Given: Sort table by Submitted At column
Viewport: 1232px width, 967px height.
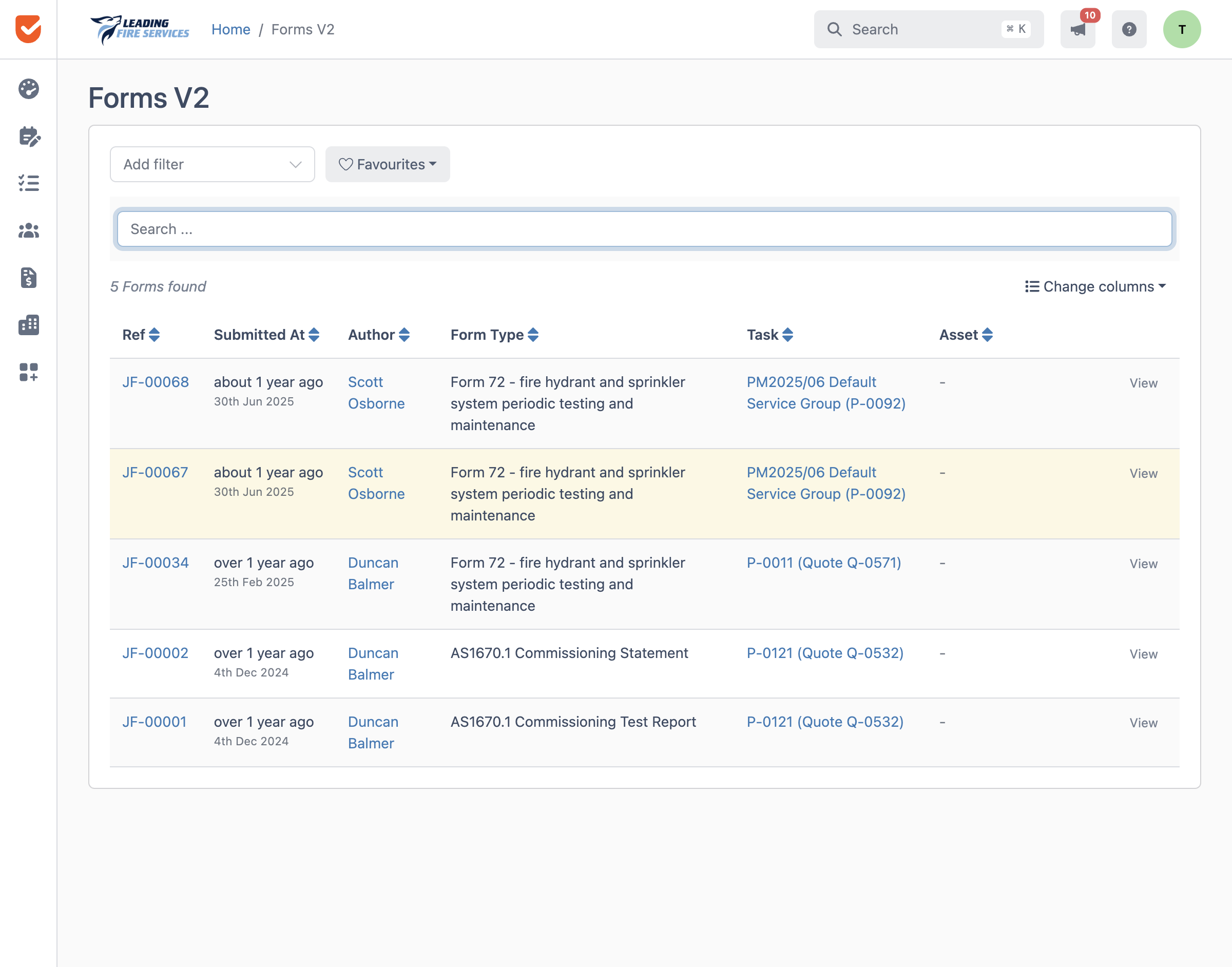Looking at the screenshot, I should tap(314, 335).
